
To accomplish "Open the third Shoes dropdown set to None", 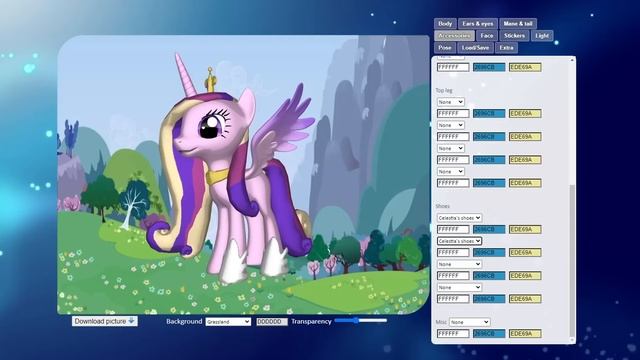I will pos(459,264).
